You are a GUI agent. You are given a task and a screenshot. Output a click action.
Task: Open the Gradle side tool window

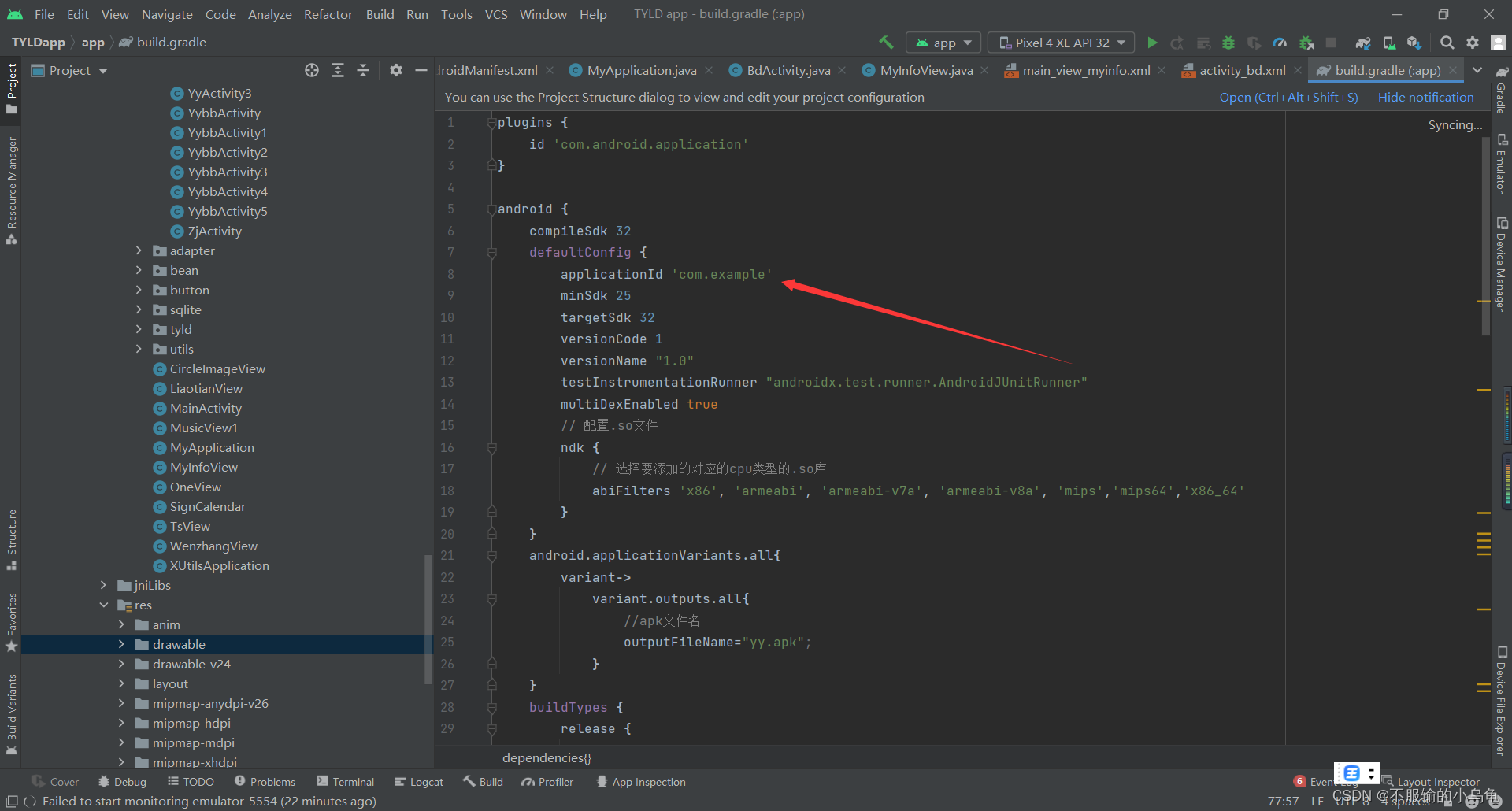tap(1502, 90)
